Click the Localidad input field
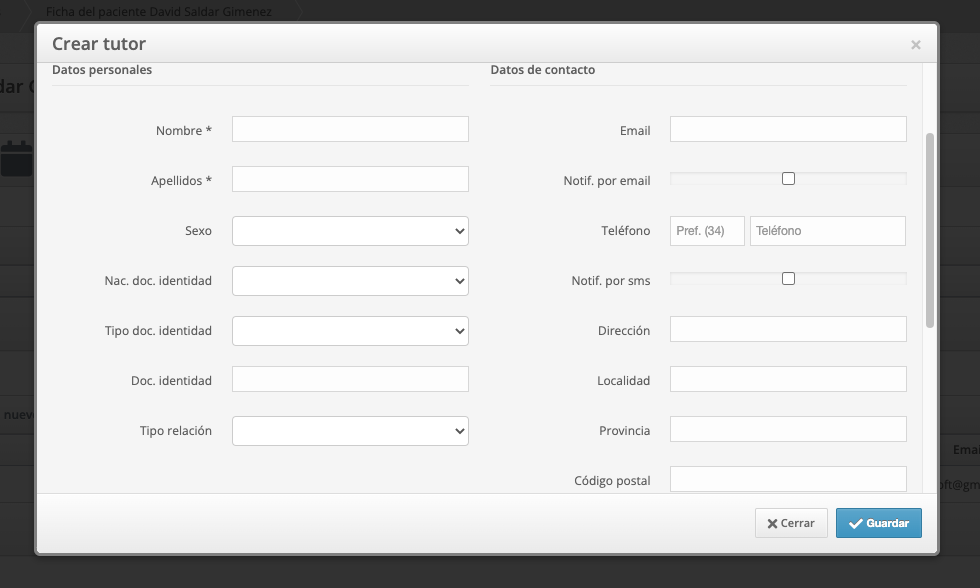Viewport: 980px width, 588px height. click(x=788, y=379)
